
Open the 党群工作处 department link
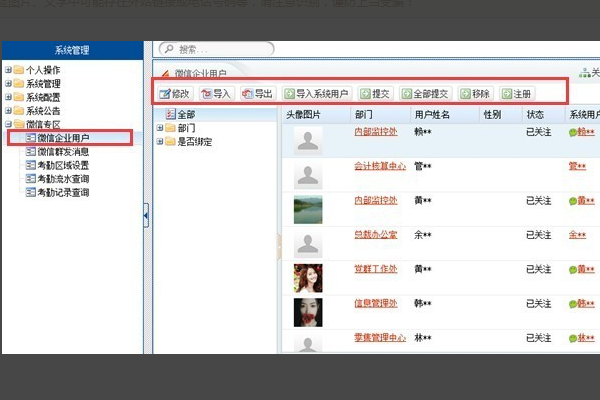376,269
